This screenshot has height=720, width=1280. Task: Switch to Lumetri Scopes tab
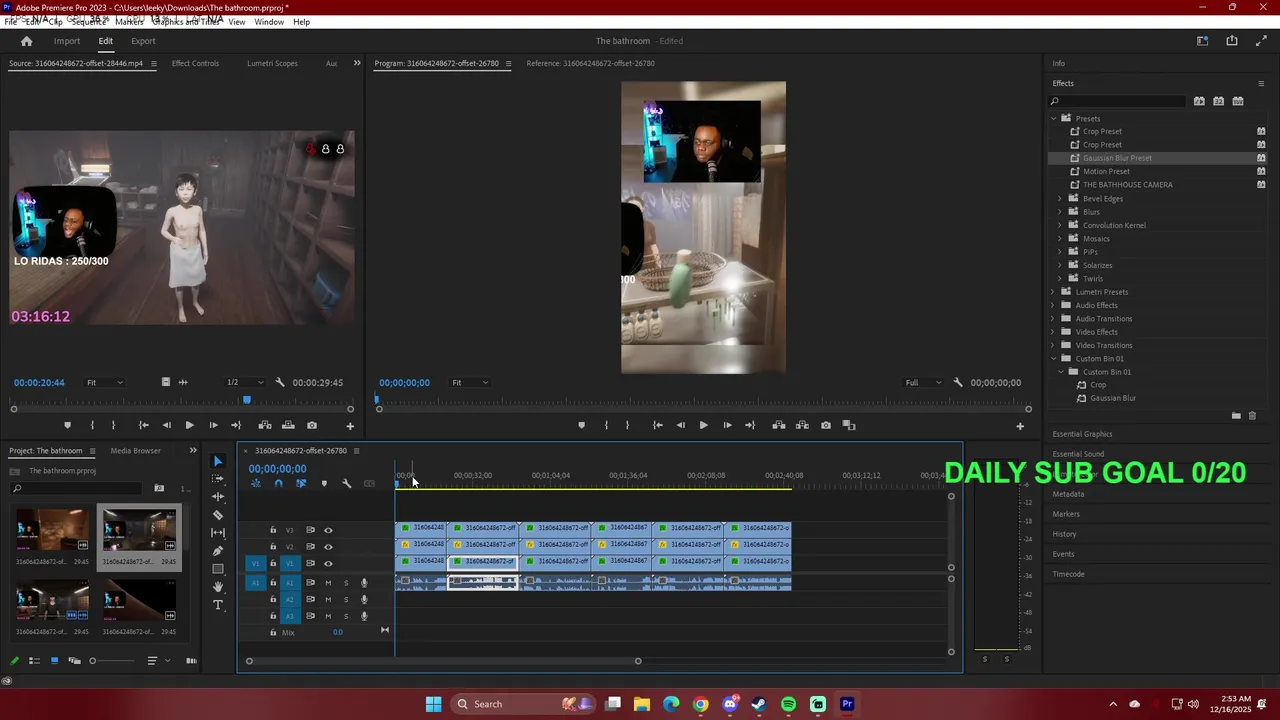[x=272, y=63]
